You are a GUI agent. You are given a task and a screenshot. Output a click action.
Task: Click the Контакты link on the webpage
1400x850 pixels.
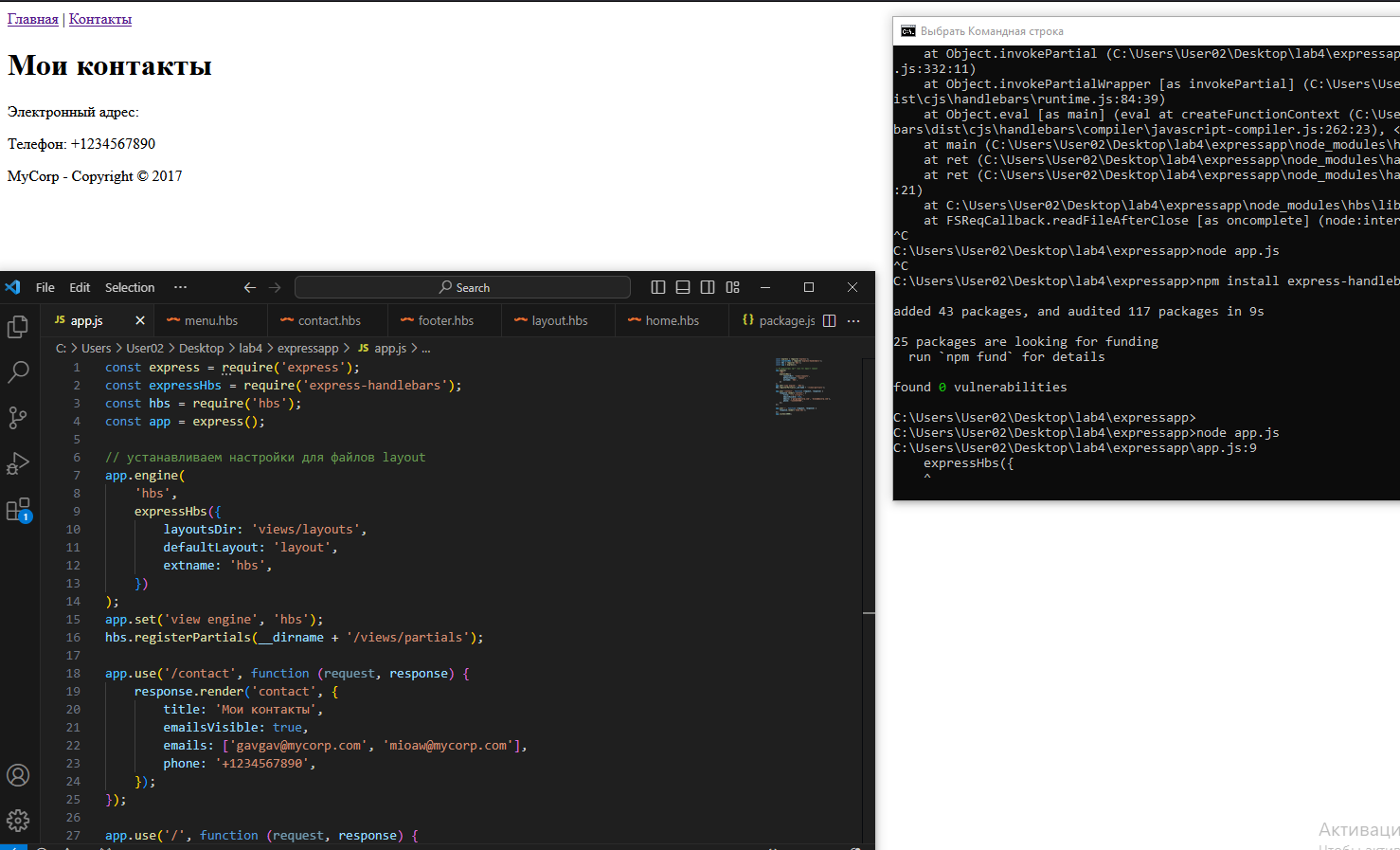click(100, 19)
